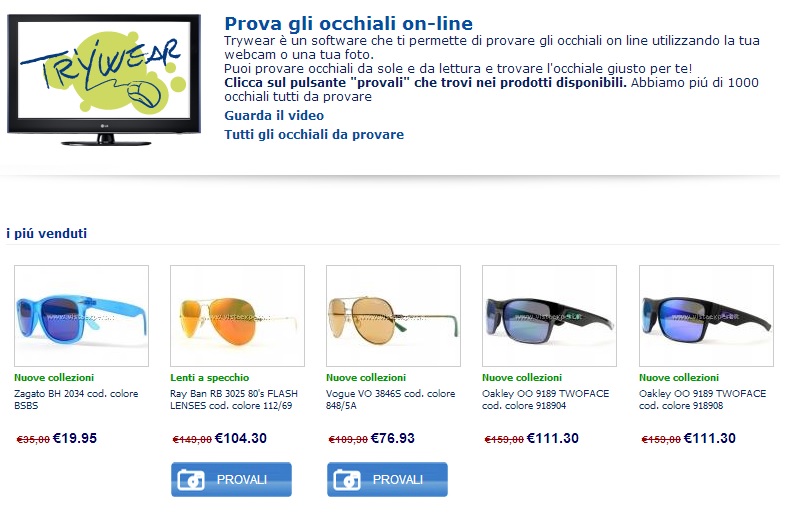785x516 pixels.
Task: Open 'Tutti gli occhiali da provare' link
Action: [314, 134]
